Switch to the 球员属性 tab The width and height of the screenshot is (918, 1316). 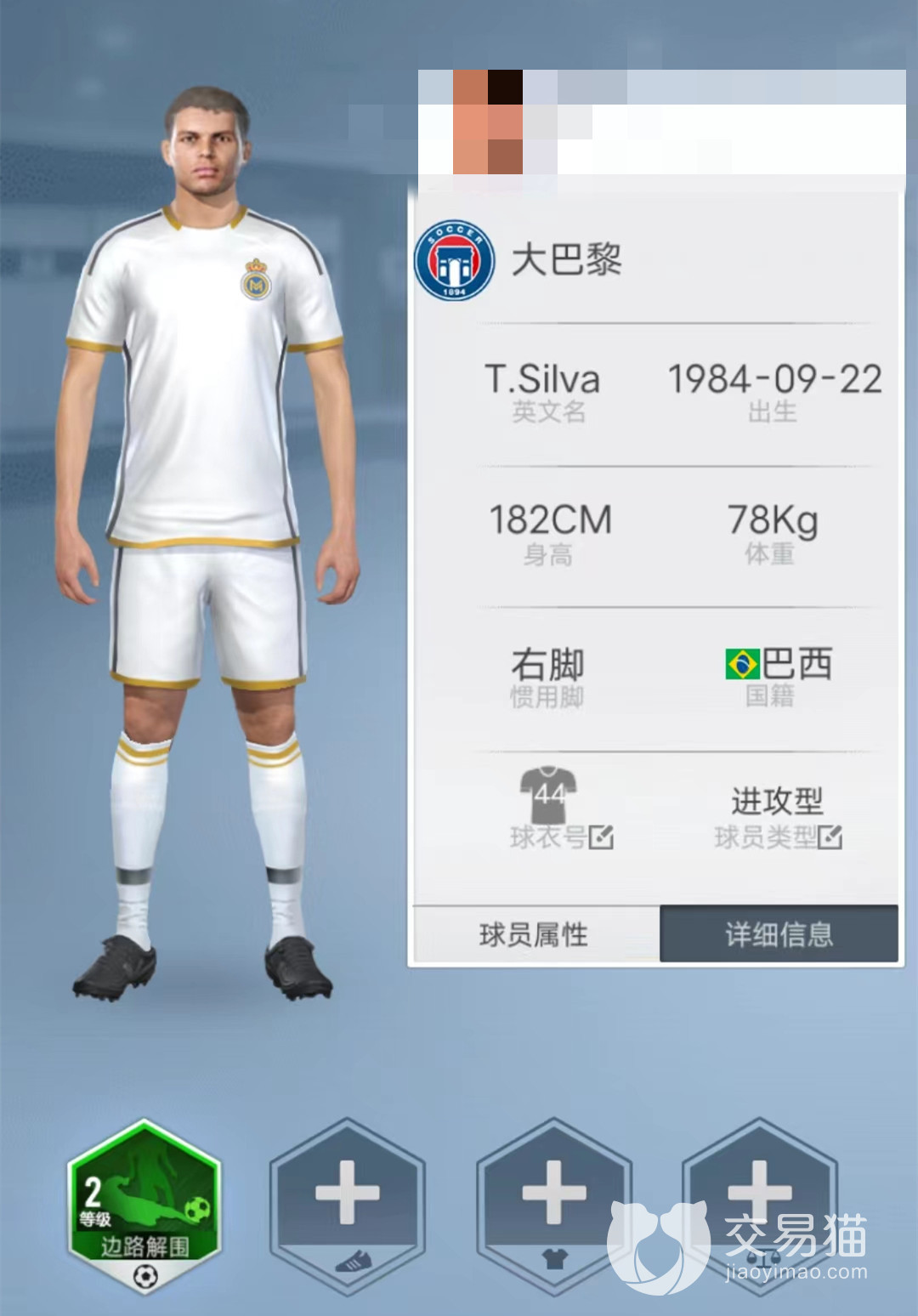coord(535,934)
